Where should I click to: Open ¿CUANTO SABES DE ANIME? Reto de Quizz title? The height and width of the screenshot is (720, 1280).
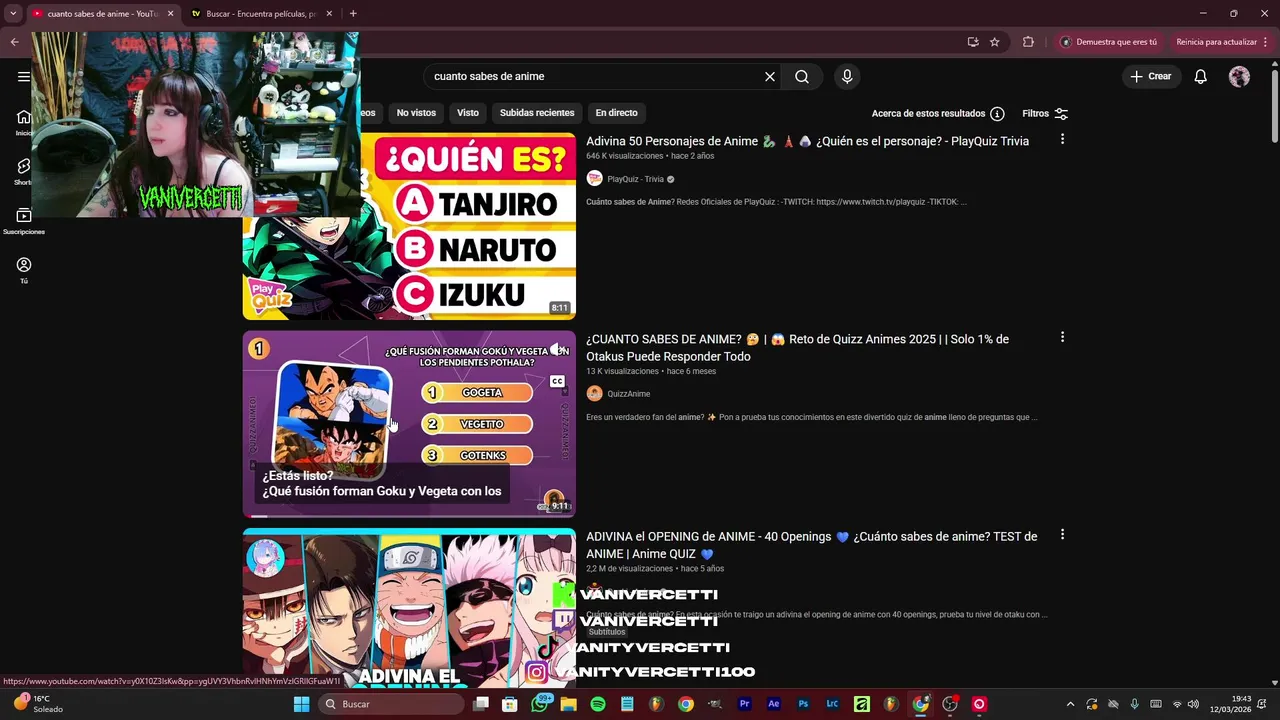point(797,347)
